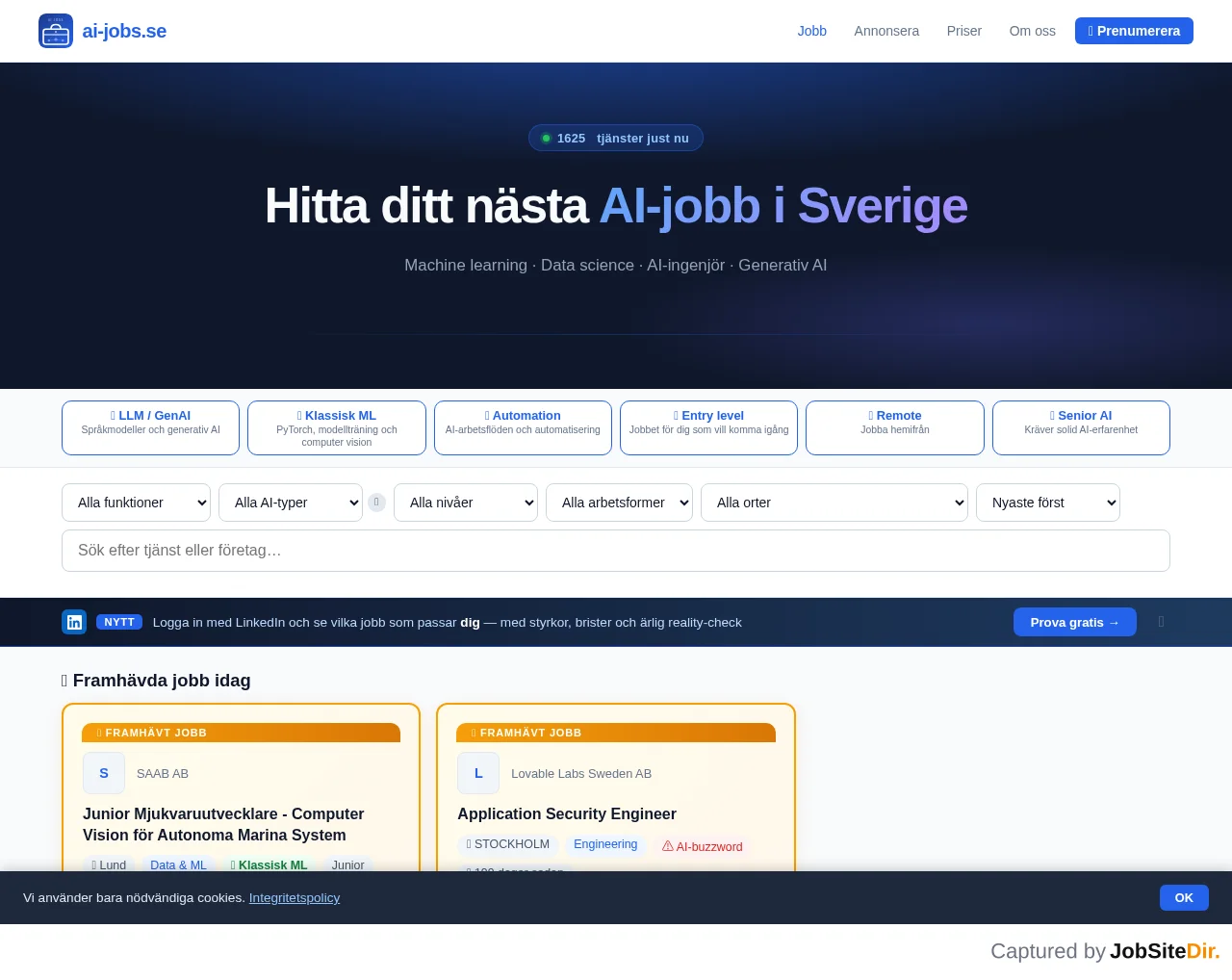Change sorting via Nyaste först dropdown
Viewport: 1232px width, 980px height.
pyautogui.click(x=1048, y=503)
